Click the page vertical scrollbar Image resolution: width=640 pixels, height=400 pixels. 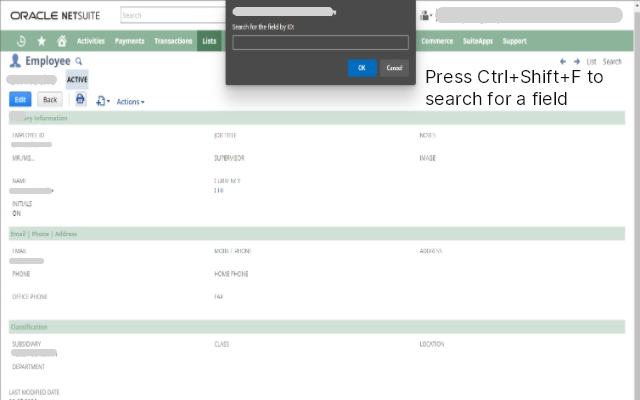[x=637, y=200]
